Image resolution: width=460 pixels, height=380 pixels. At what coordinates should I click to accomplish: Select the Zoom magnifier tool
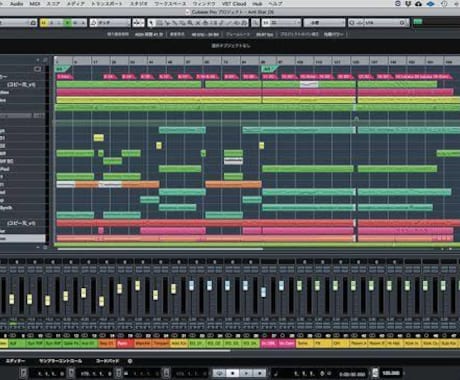(190, 23)
